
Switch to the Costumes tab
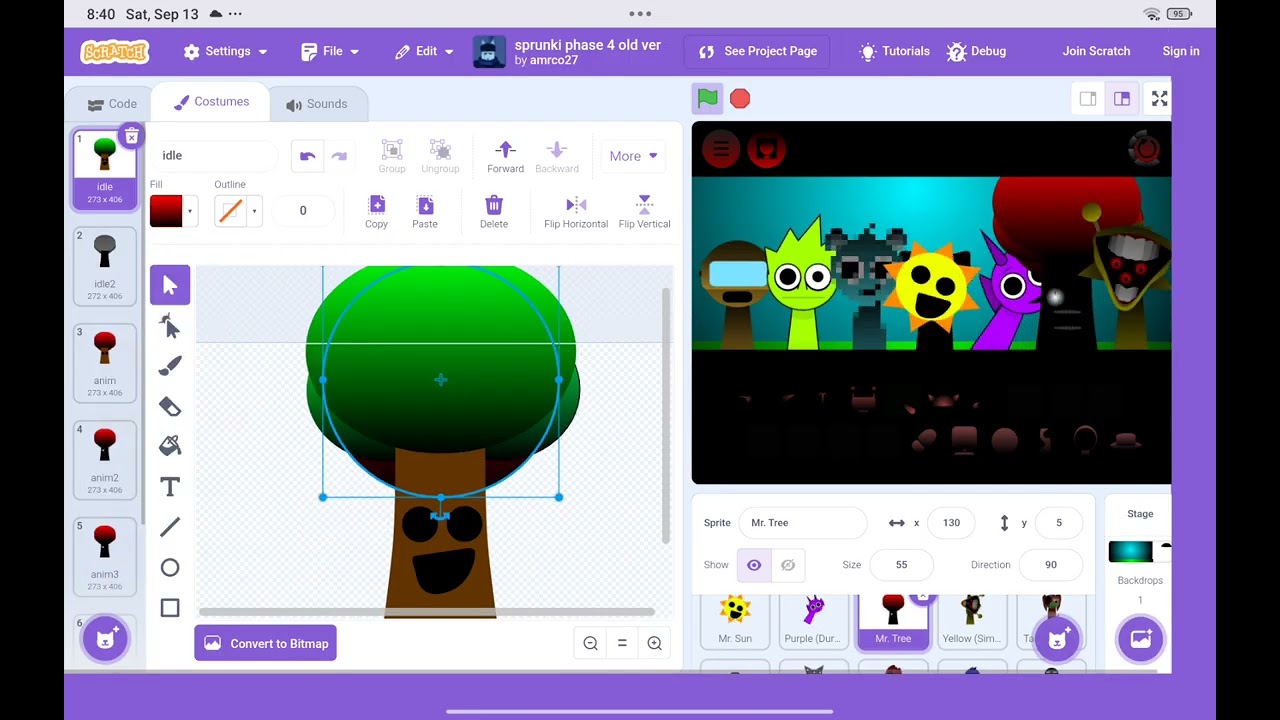point(211,102)
